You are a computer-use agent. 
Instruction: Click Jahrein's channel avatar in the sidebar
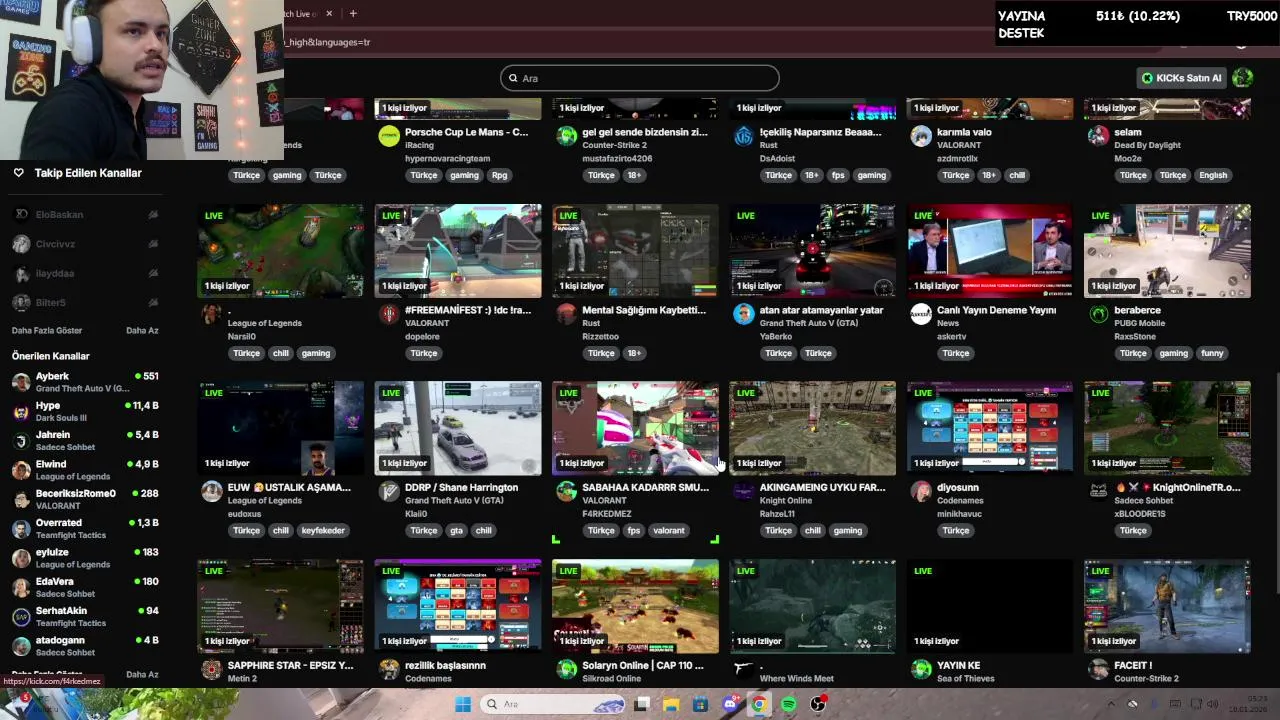21,441
